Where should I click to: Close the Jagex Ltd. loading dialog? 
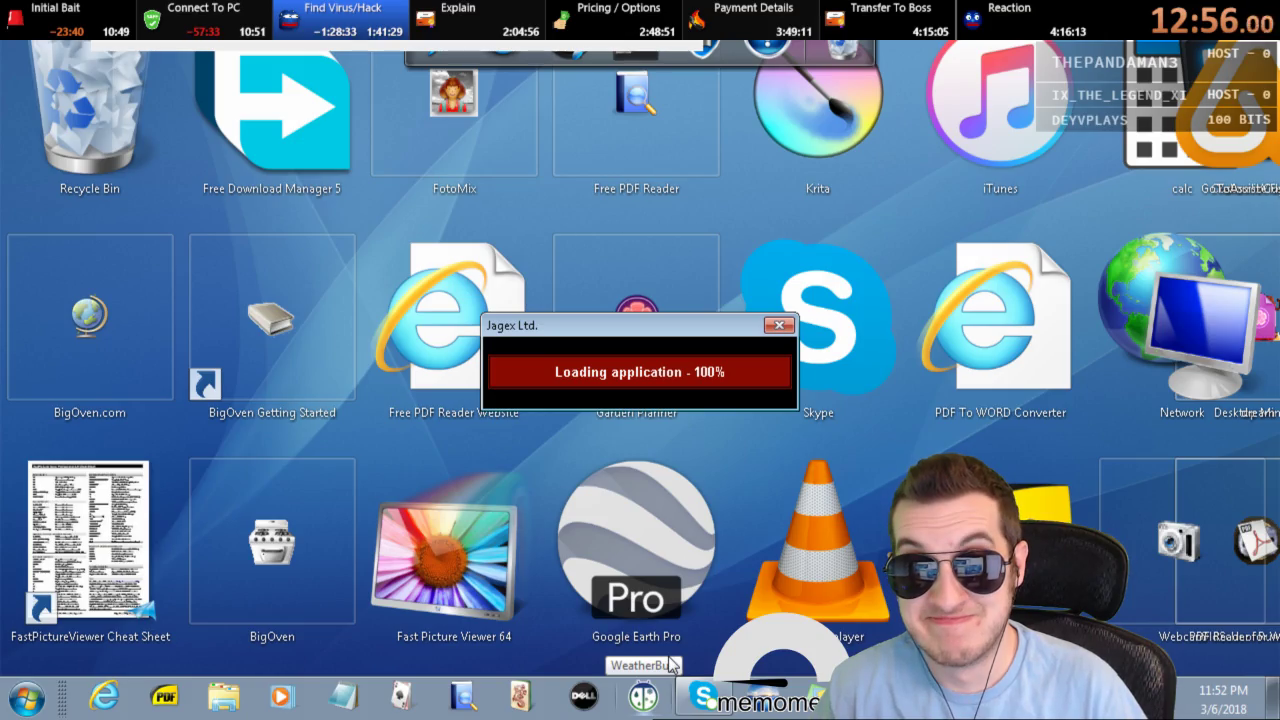click(779, 325)
